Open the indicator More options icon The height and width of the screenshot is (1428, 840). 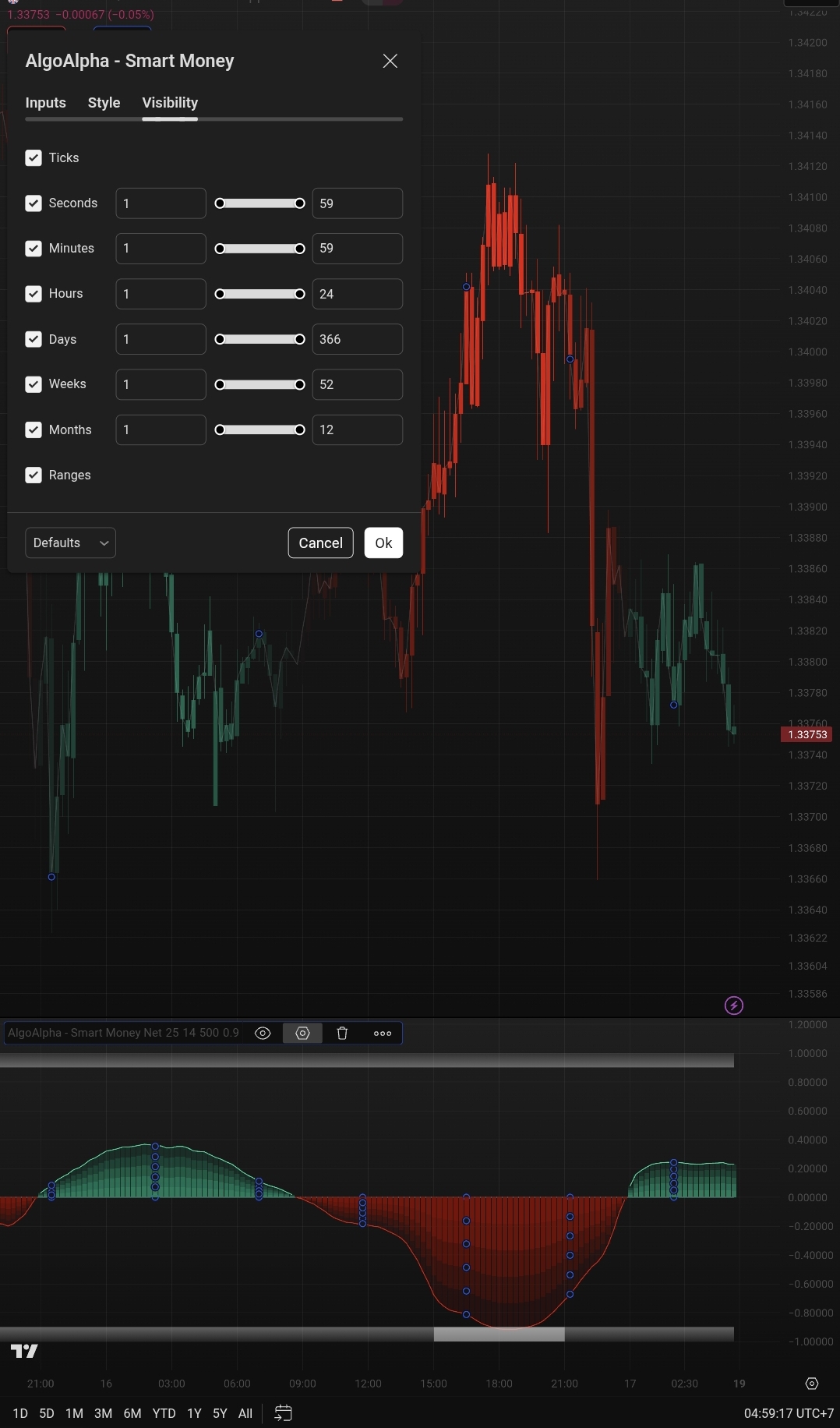point(383,1033)
